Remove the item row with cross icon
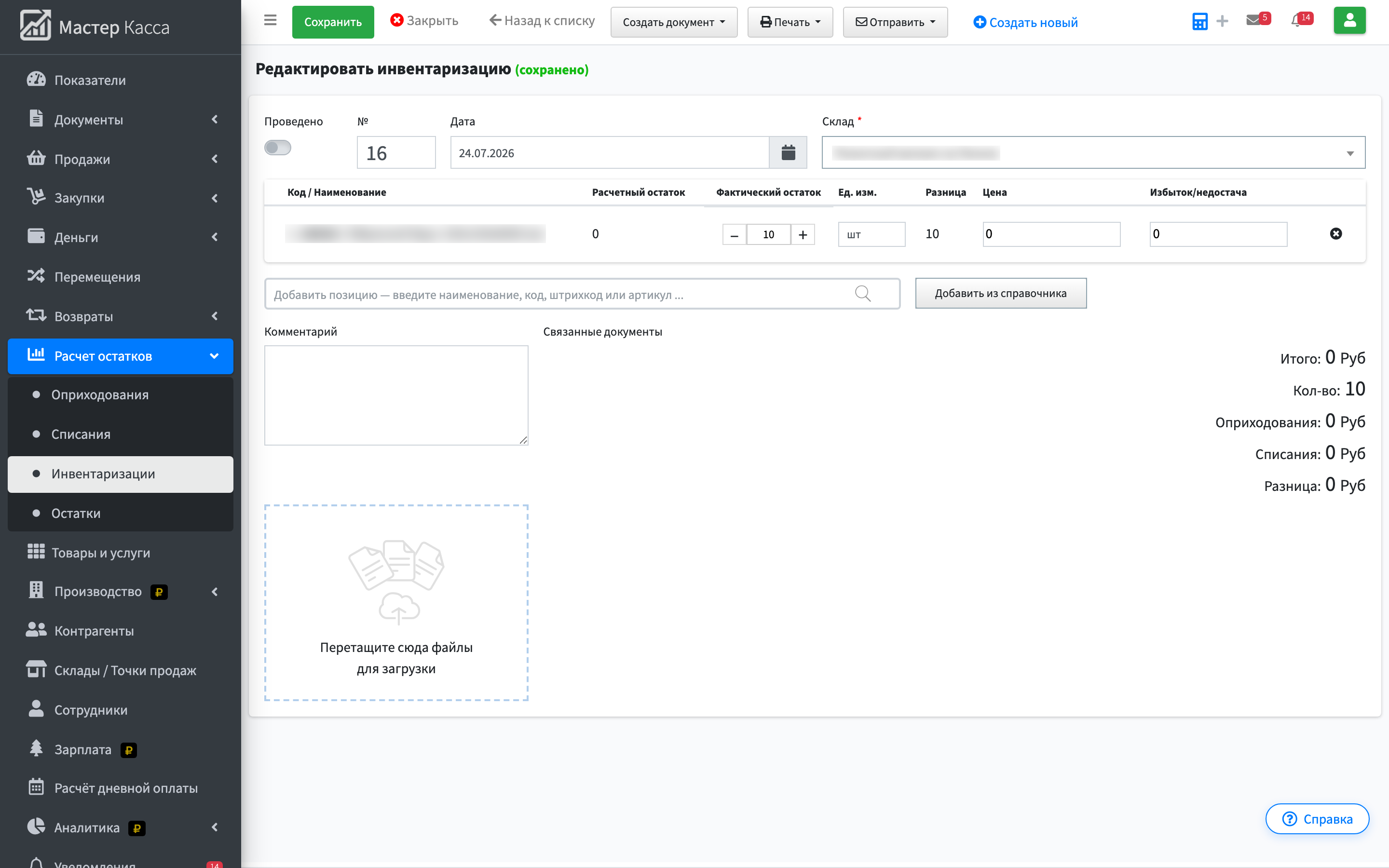 tap(1335, 234)
